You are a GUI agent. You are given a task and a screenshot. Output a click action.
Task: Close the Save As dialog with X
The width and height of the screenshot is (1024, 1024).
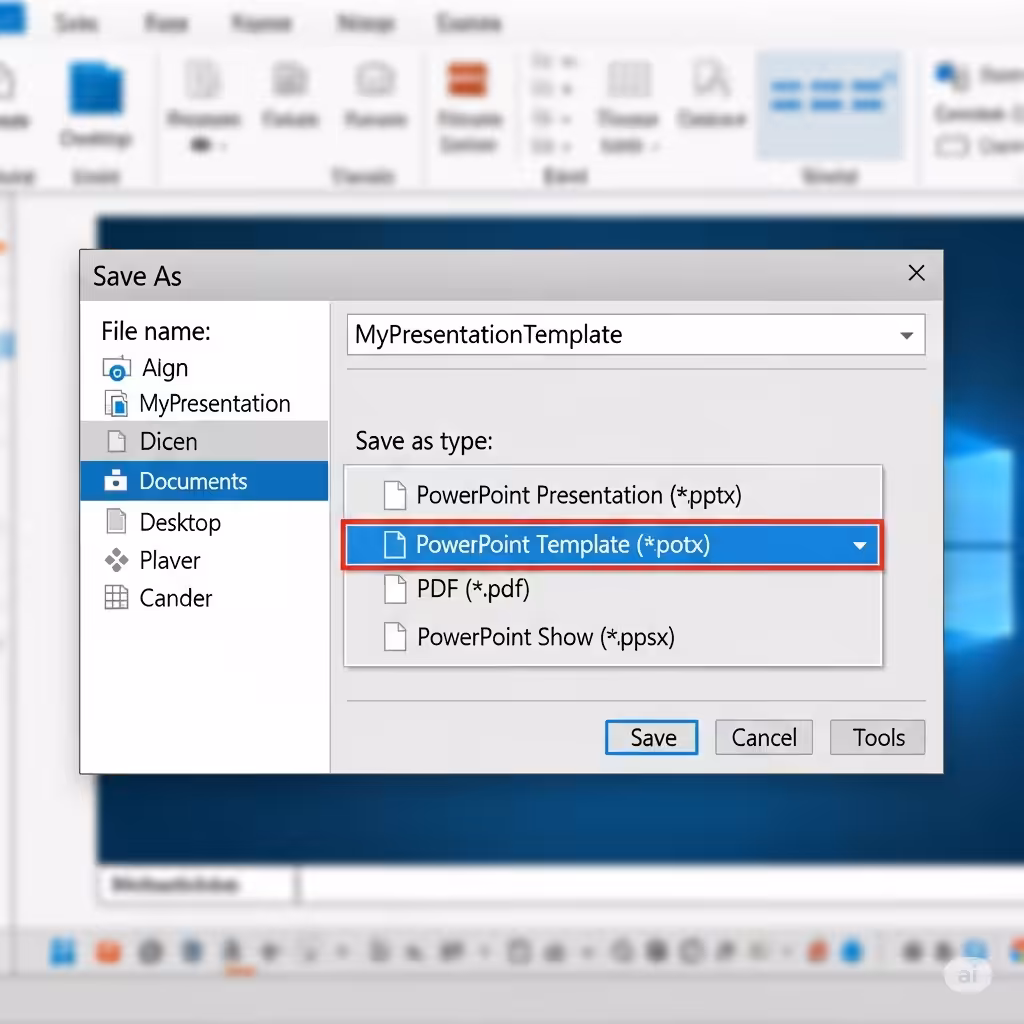(916, 273)
